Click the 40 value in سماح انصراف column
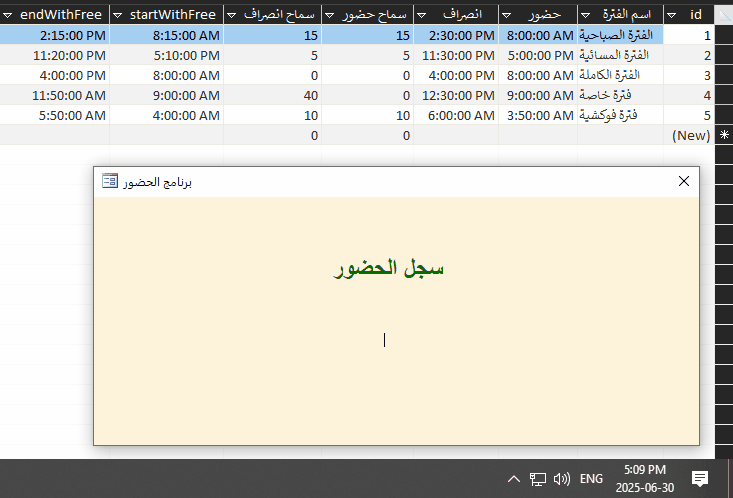733x498 pixels. click(x=273, y=95)
